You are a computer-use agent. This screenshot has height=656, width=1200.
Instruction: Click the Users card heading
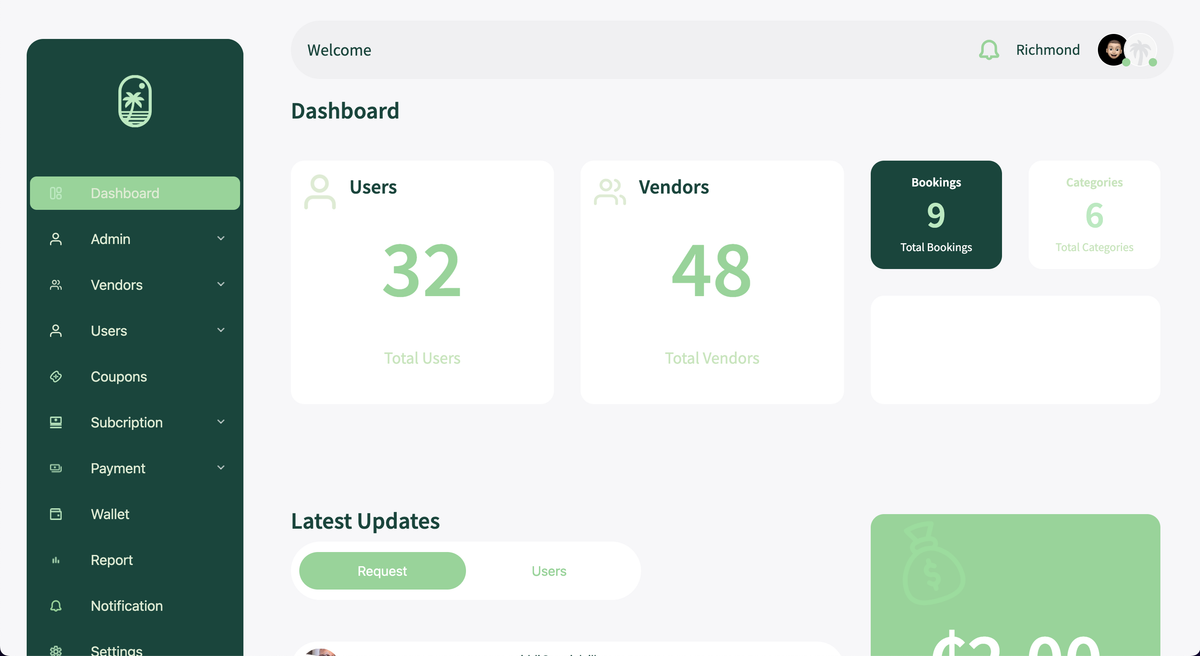tap(373, 187)
